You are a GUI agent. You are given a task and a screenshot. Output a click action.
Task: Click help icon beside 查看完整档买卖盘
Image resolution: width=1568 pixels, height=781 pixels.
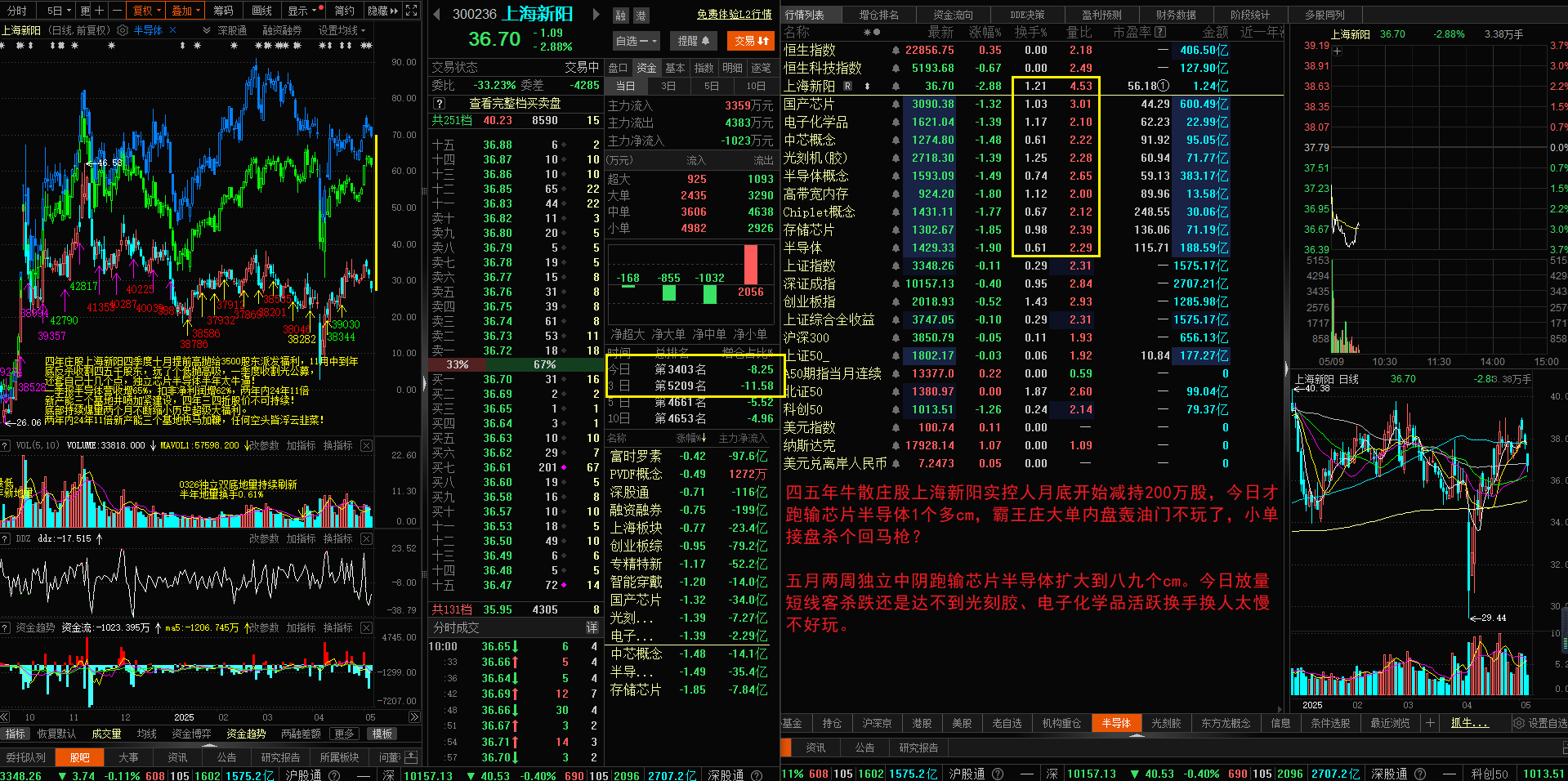click(440, 104)
